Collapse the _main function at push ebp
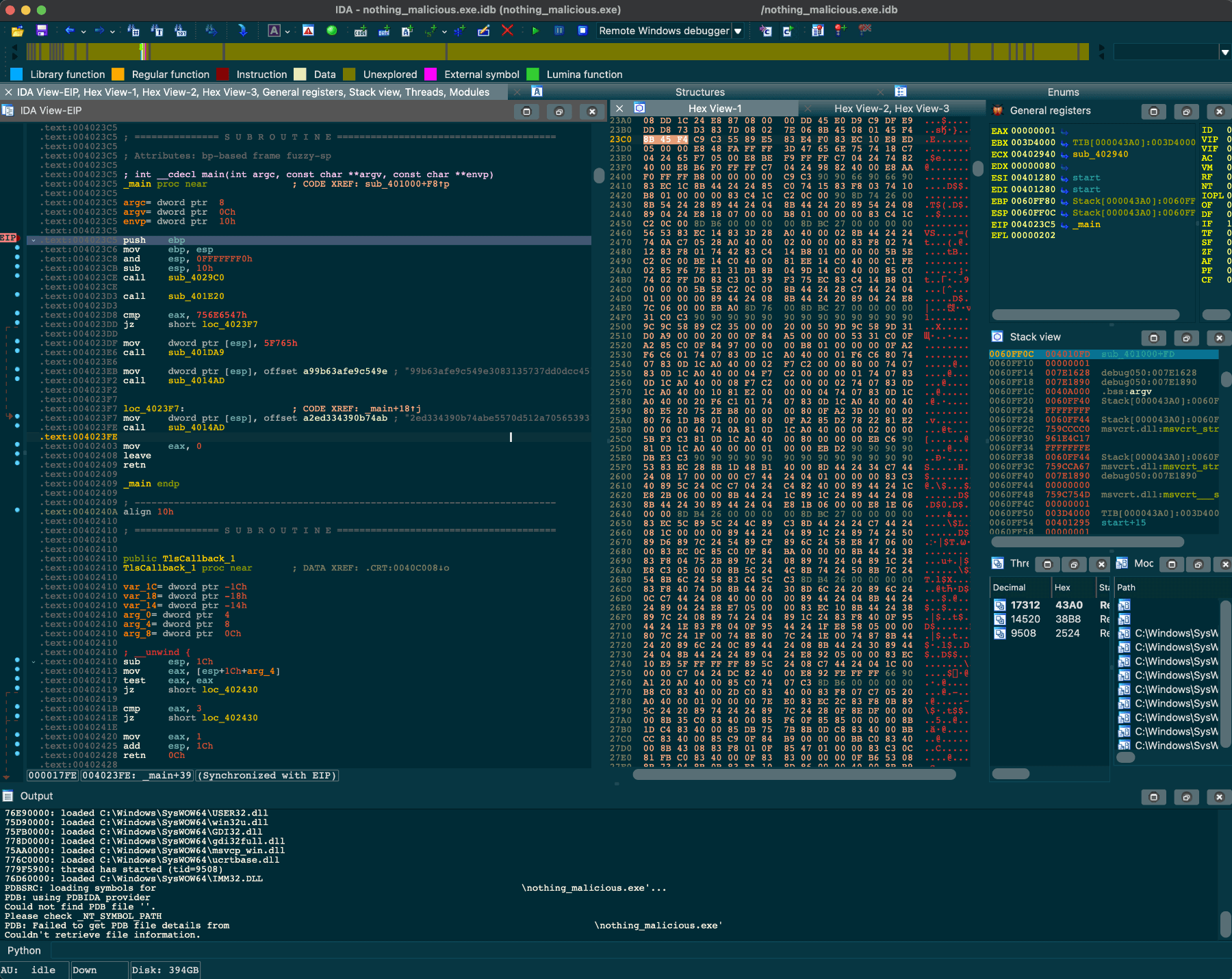 click(34, 240)
